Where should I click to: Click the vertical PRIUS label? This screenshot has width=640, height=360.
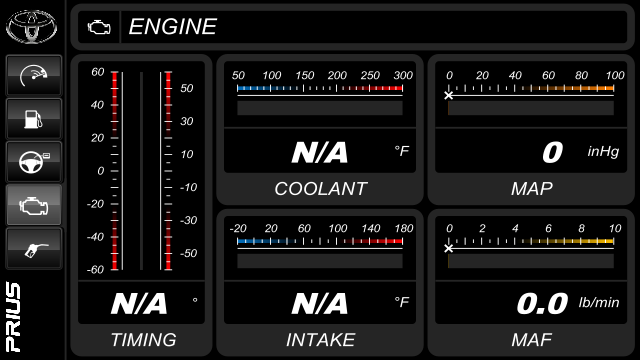13,317
